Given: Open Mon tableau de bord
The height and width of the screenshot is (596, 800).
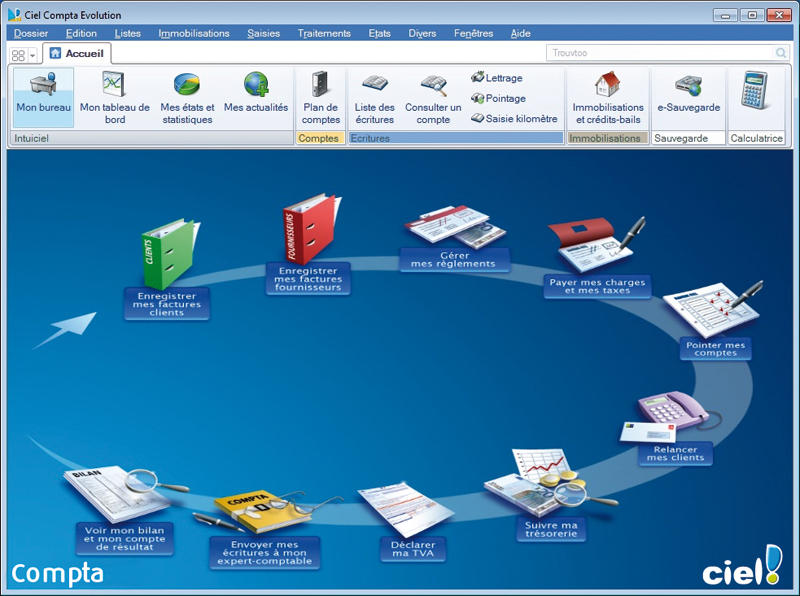Looking at the screenshot, I should click(x=114, y=97).
